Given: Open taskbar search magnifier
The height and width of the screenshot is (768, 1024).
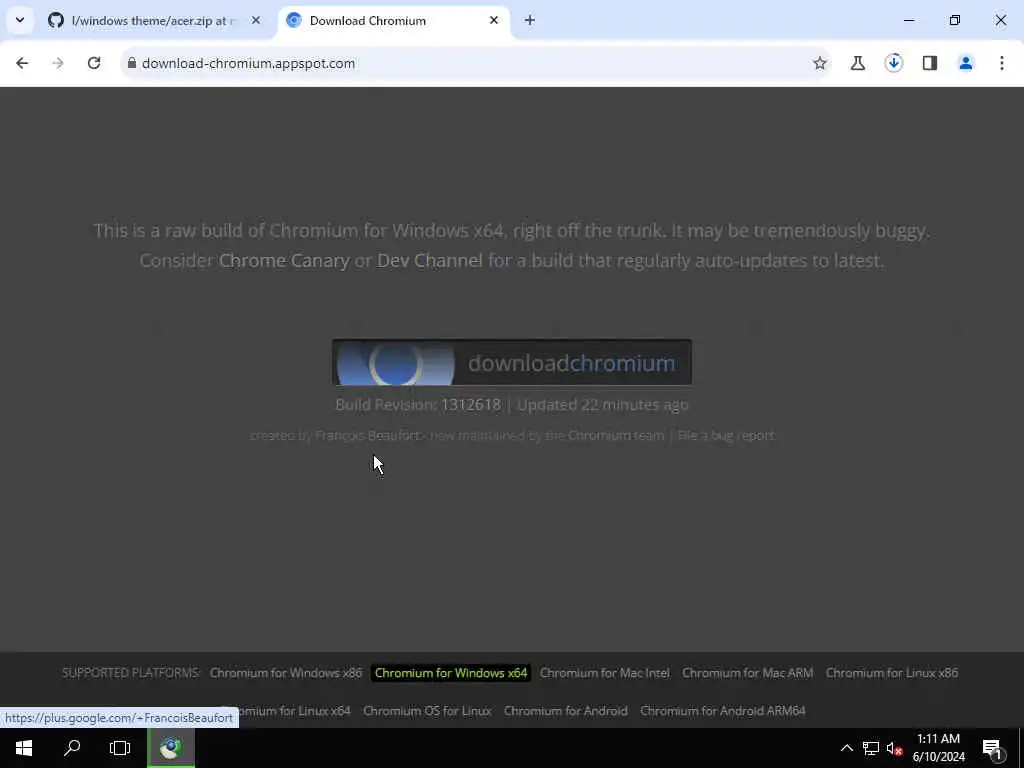Looking at the screenshot, I should tap(72, 748).
